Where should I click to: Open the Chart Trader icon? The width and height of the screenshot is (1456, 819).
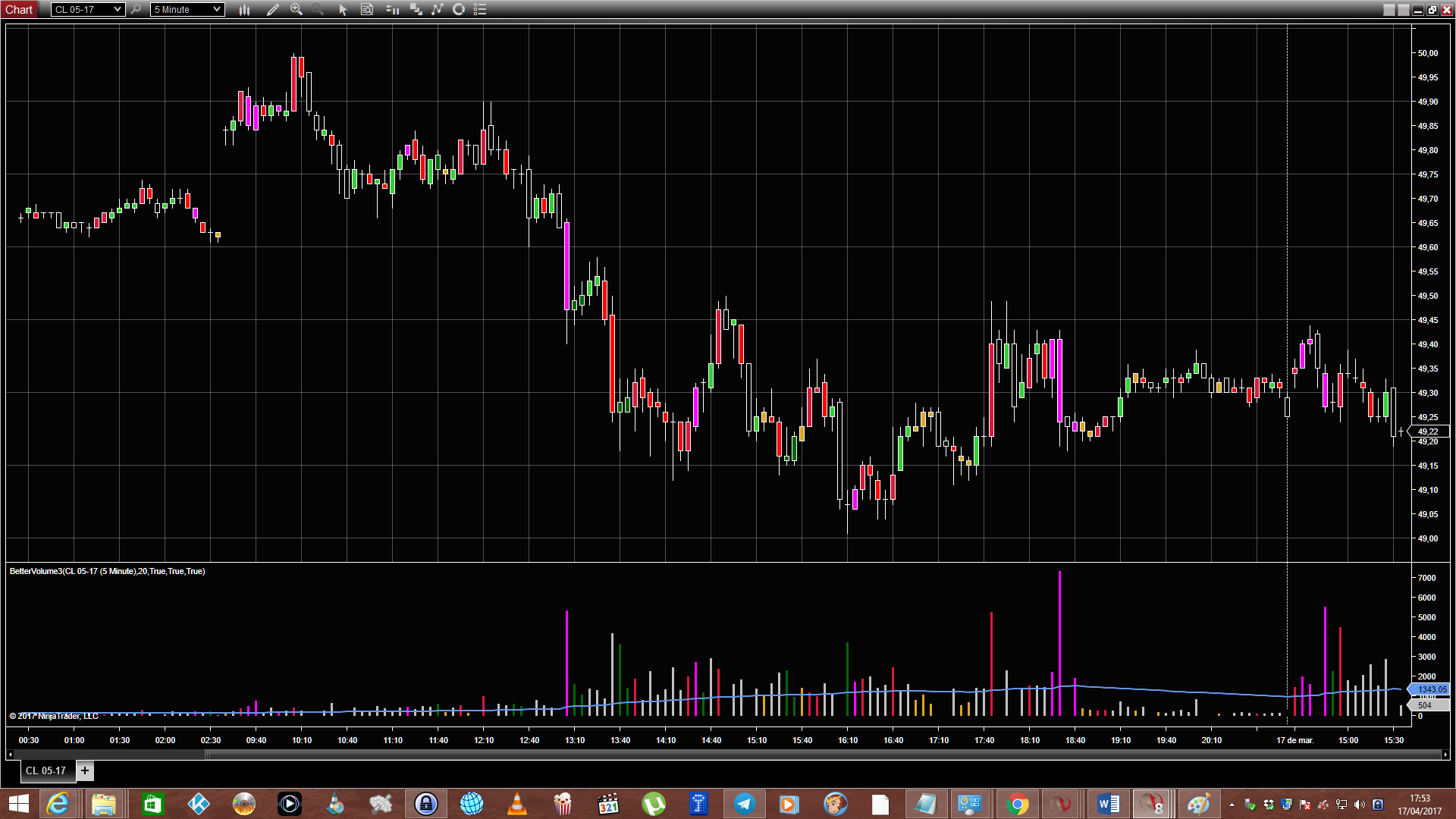[x=392, y=10]
